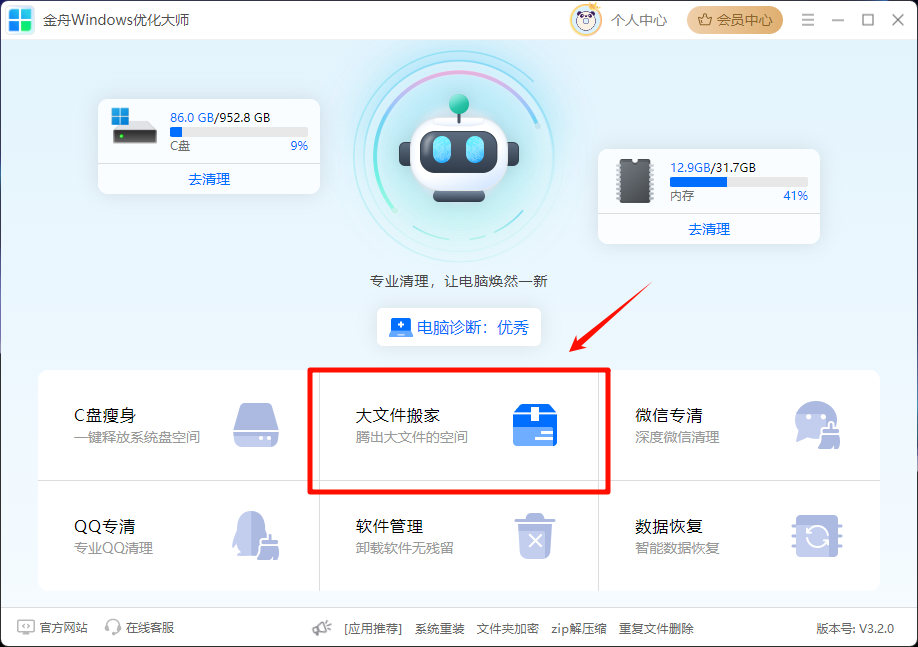Click the WeChat cleaning bubble icon
The image size is (918, 647).
817,425
